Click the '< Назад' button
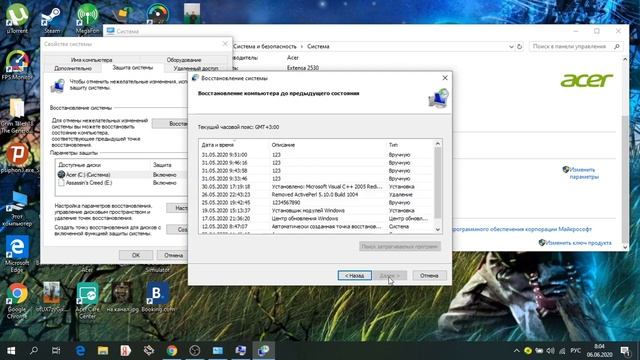 tap(354, 276)
